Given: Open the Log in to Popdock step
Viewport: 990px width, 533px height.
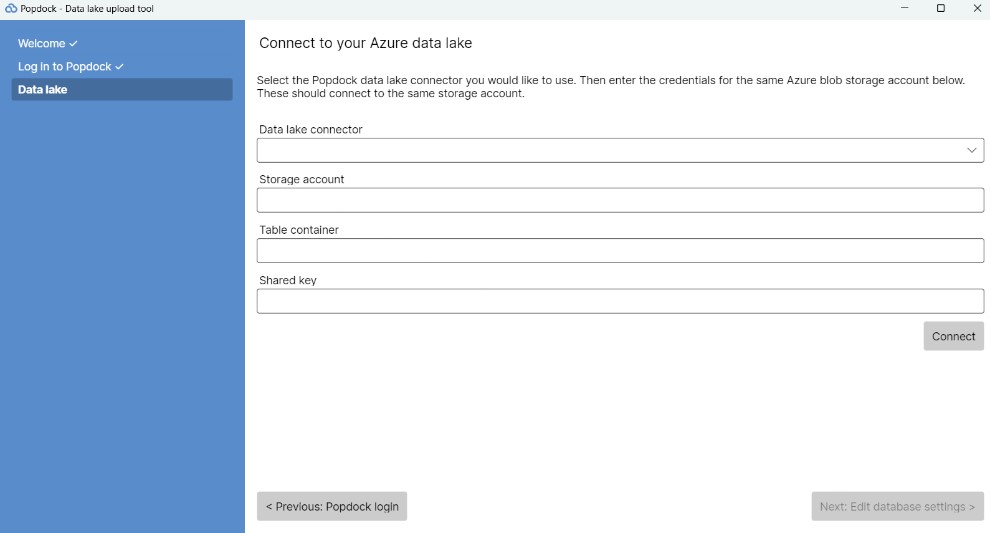Looking at the screenshot, I should [70, 66].
